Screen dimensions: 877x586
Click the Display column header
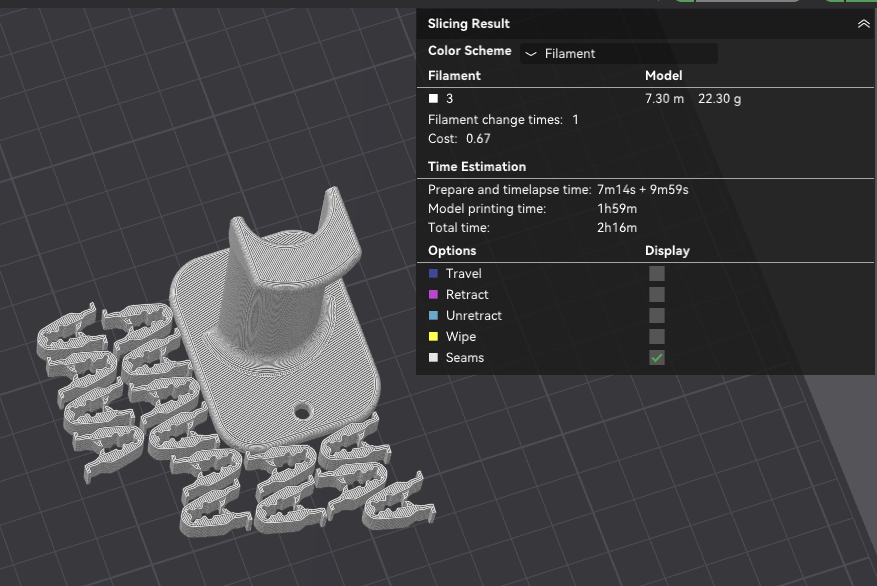(667, 251)
